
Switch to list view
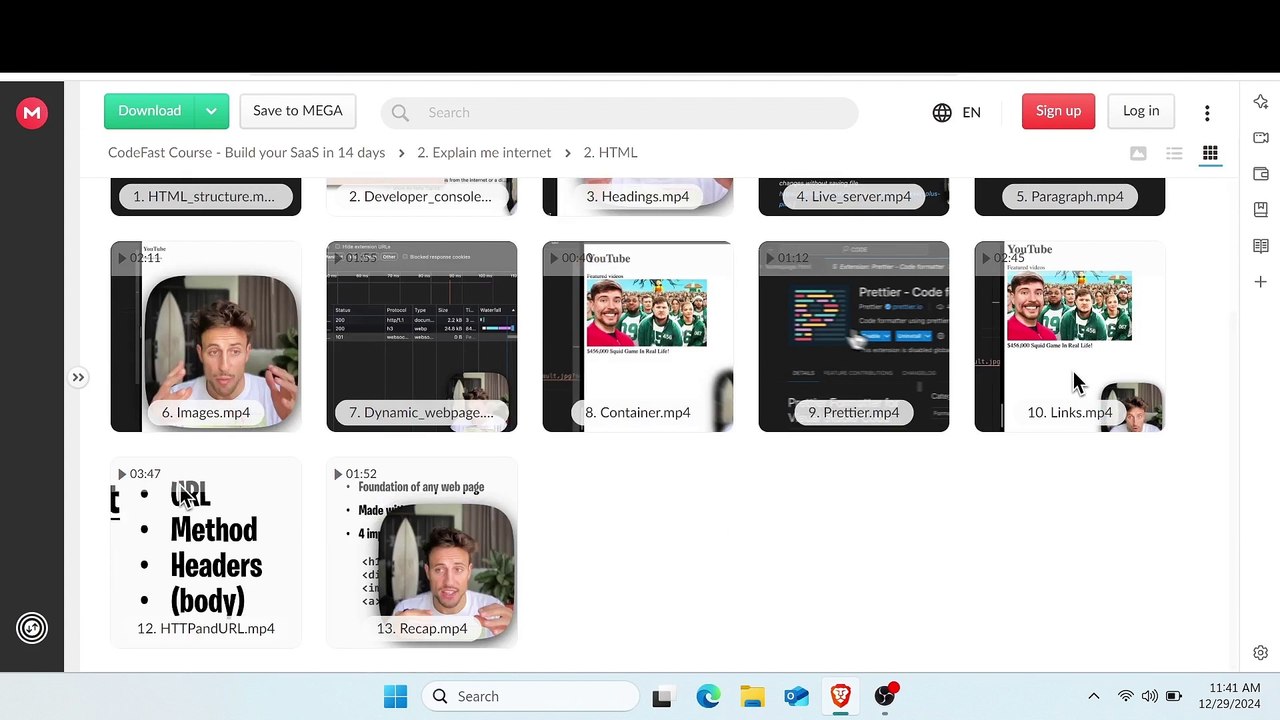coord(1174,153)
